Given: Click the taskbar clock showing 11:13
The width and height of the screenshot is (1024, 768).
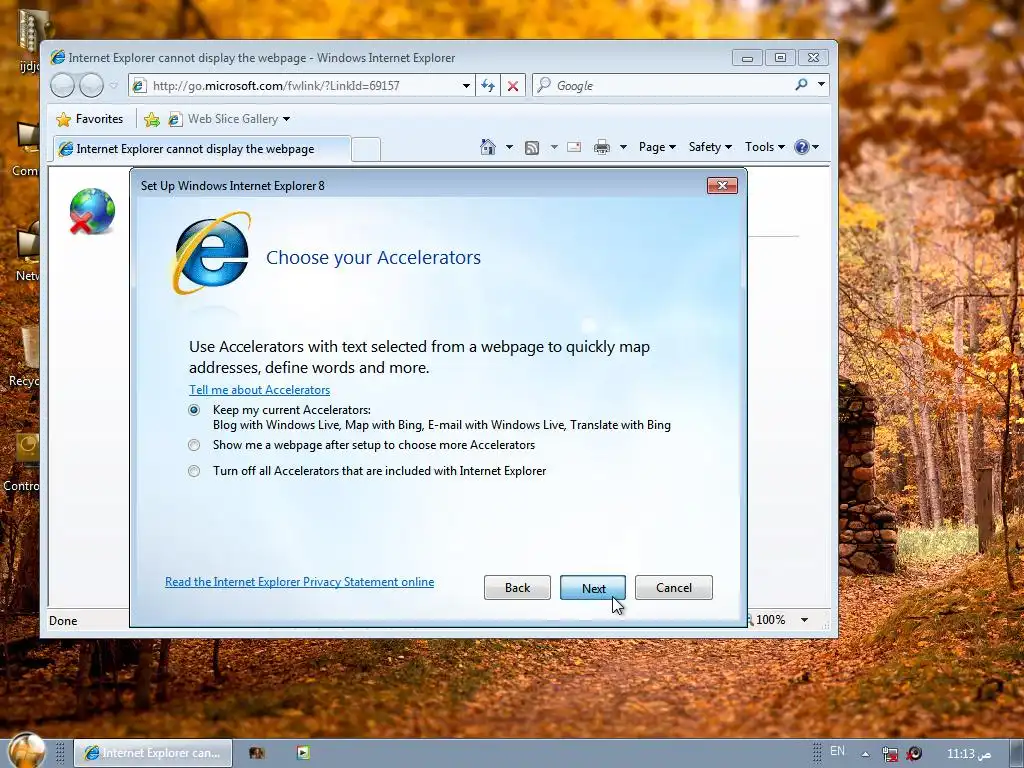Looking at the screenshot, I should pos(968,754).
